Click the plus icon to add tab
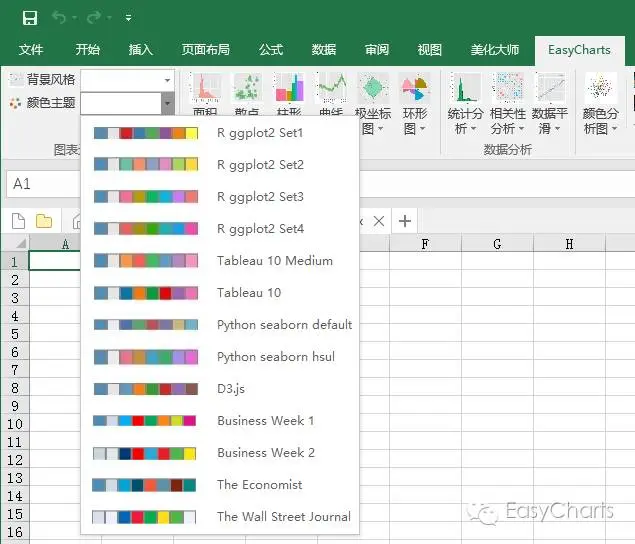Viewport: 635px width, 544px height. click(x=405, y=221)
